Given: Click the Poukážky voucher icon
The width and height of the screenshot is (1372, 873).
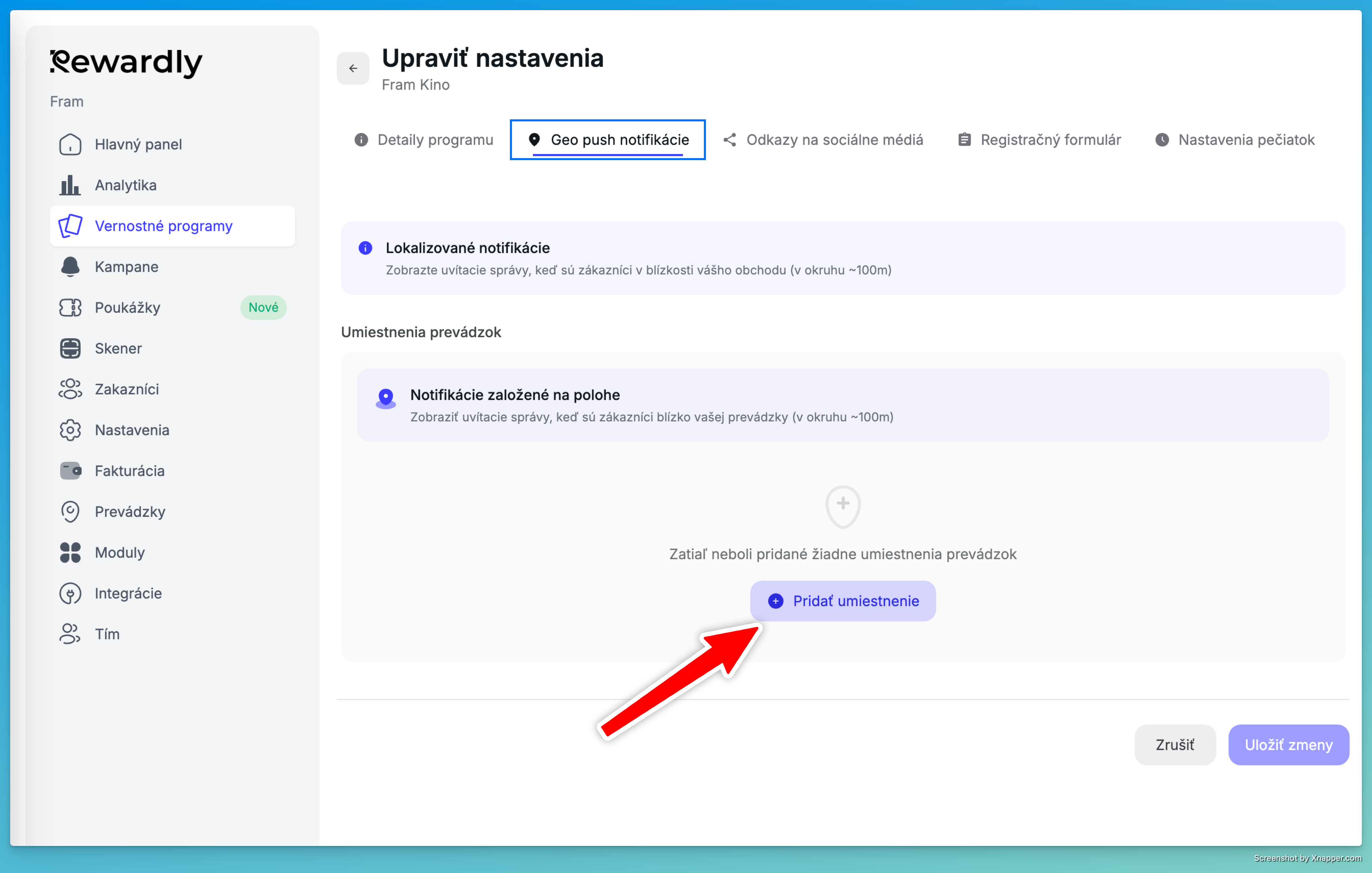Looking at the screenshot, I should [70, 307].
